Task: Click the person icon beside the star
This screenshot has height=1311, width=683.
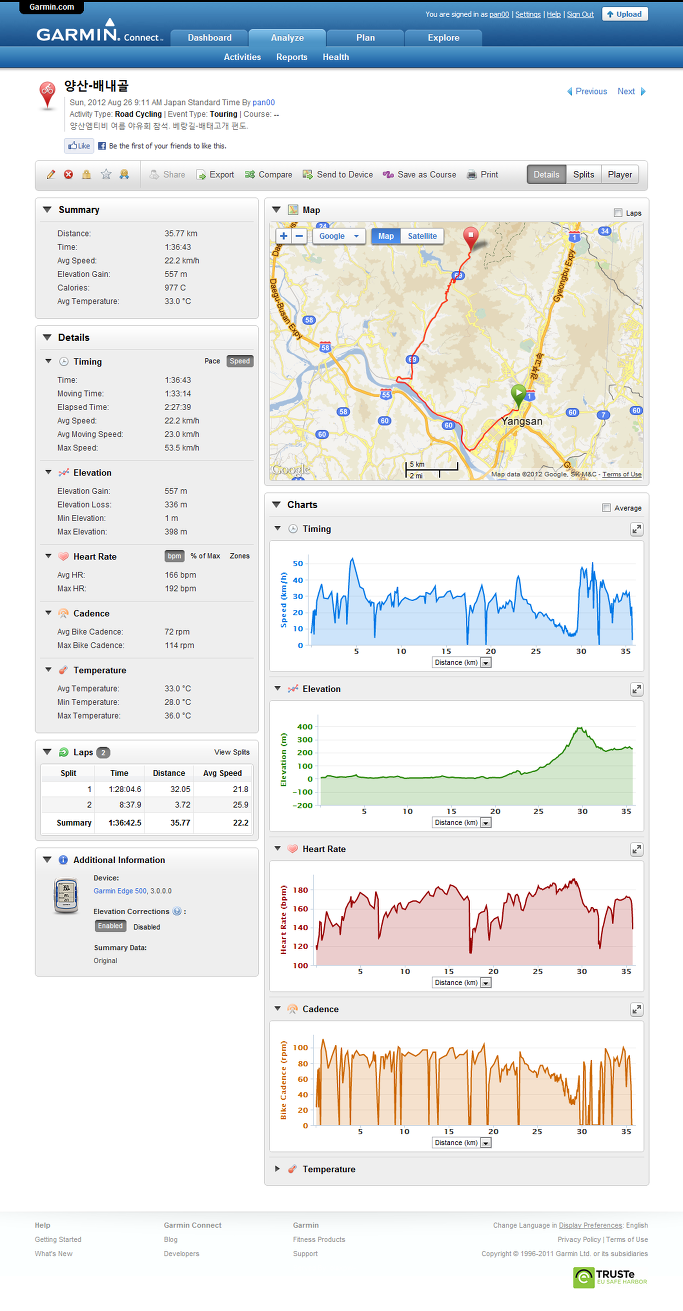Action: click(124, 174)
